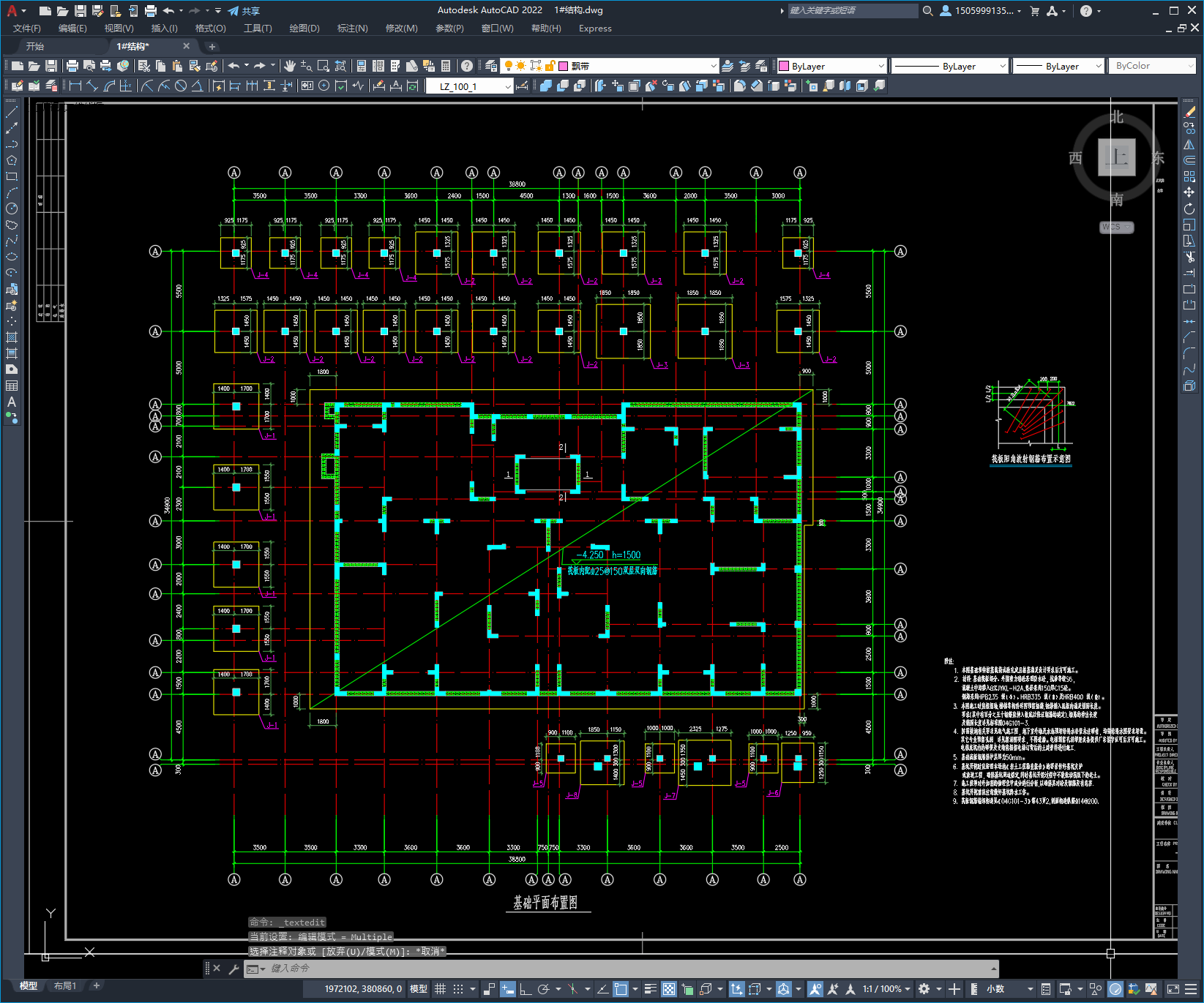Select the Pan hand tool

tap(290, 66)
